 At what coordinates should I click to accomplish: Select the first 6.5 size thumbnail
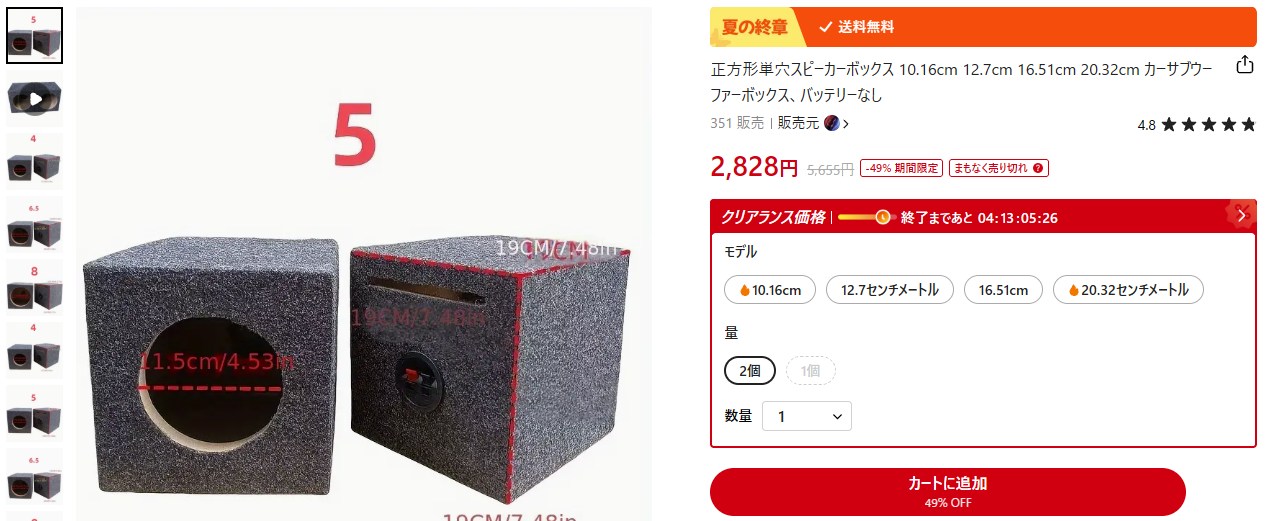coord(35,225)
